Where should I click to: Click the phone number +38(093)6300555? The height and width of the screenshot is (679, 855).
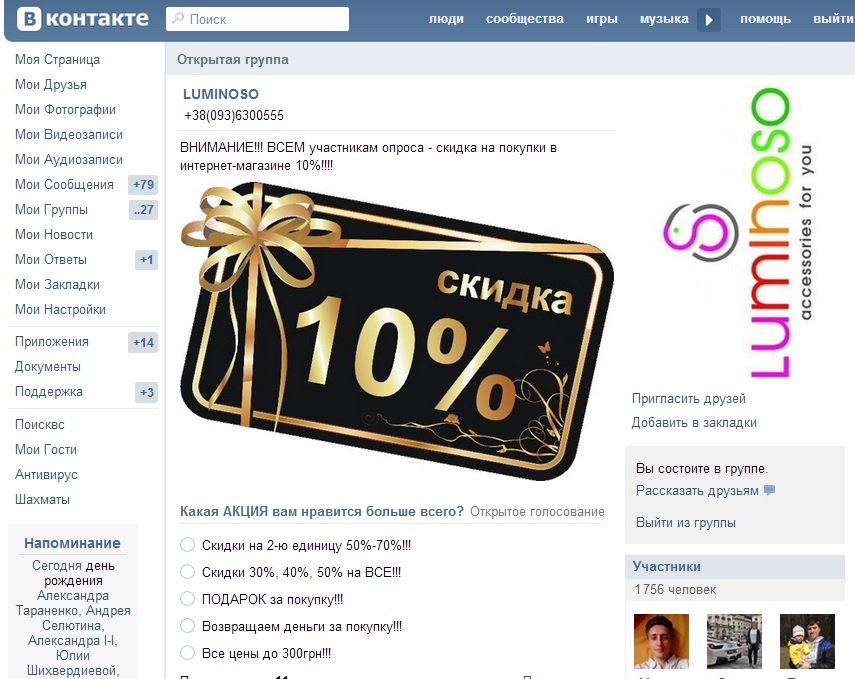point(234,116)
